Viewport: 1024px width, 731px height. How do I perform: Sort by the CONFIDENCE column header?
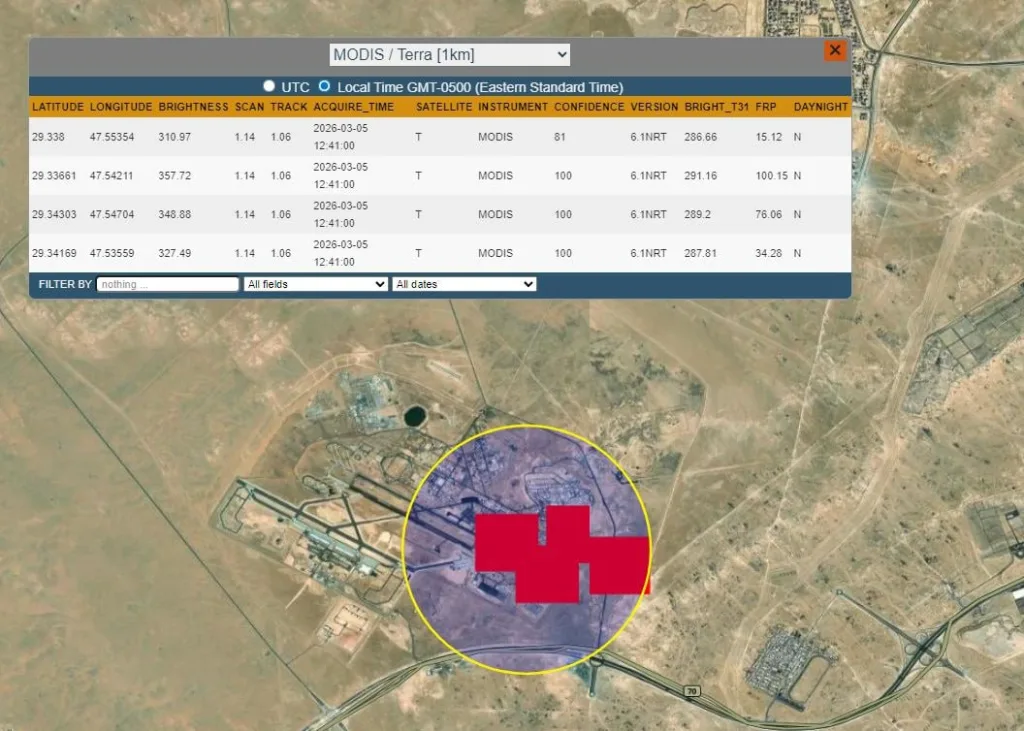tap(589, 106)
